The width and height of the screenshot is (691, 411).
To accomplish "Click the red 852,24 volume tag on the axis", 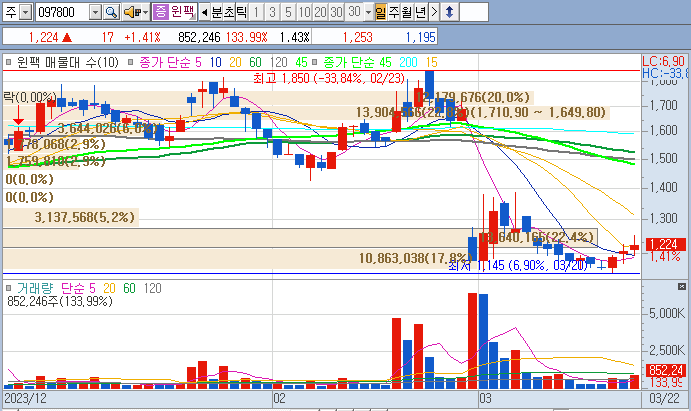I will [666, 370].
